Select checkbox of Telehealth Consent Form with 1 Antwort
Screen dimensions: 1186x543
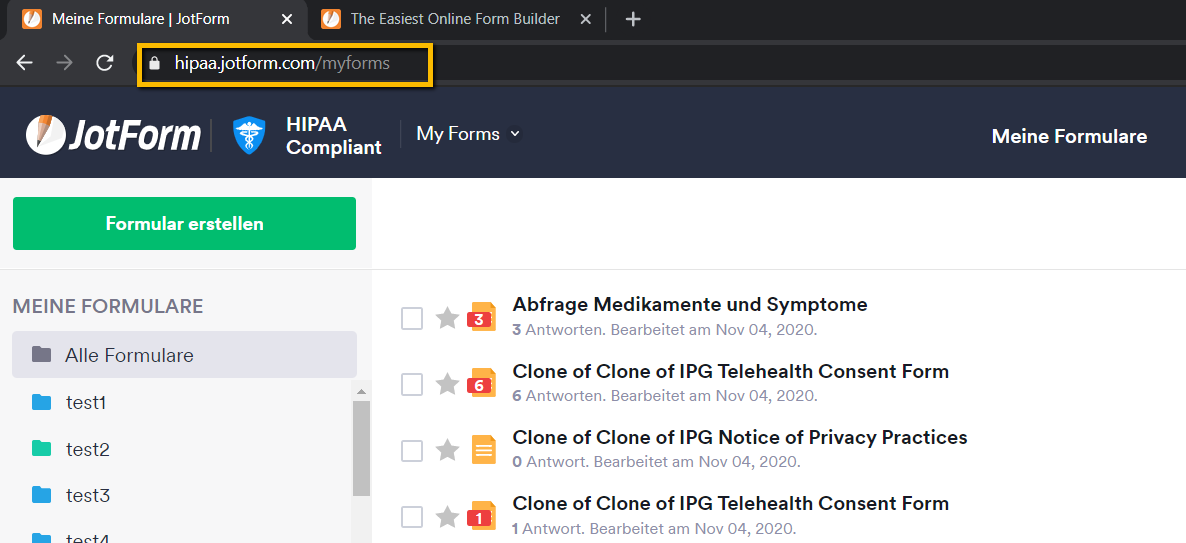411,517
